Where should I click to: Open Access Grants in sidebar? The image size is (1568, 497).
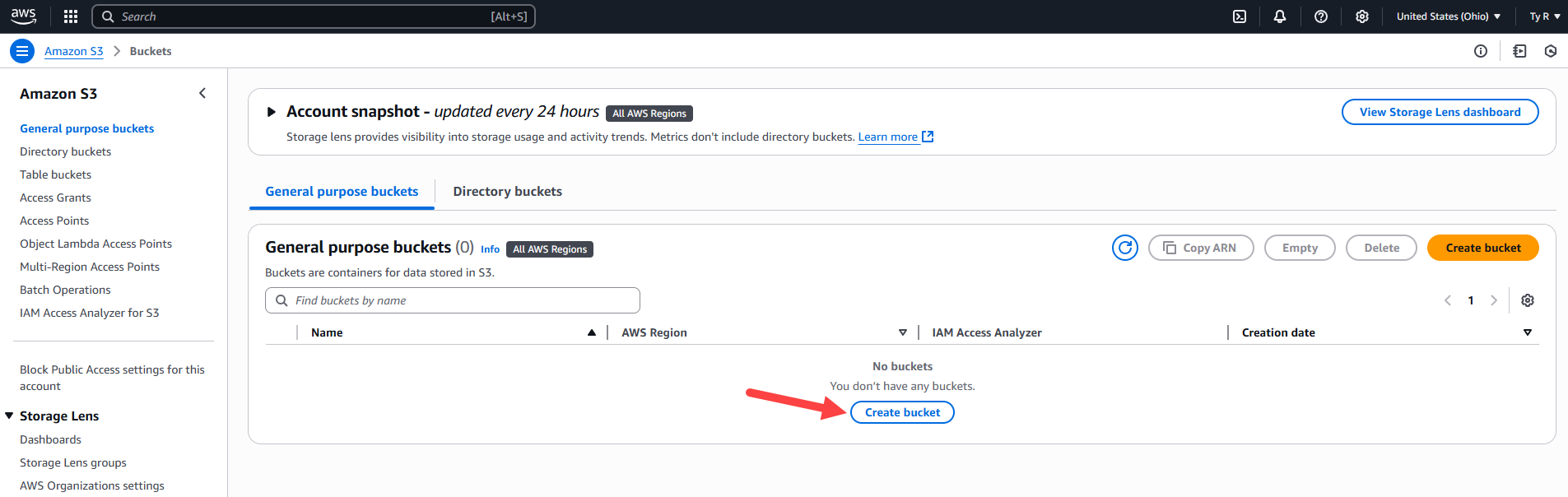[55, 197]
